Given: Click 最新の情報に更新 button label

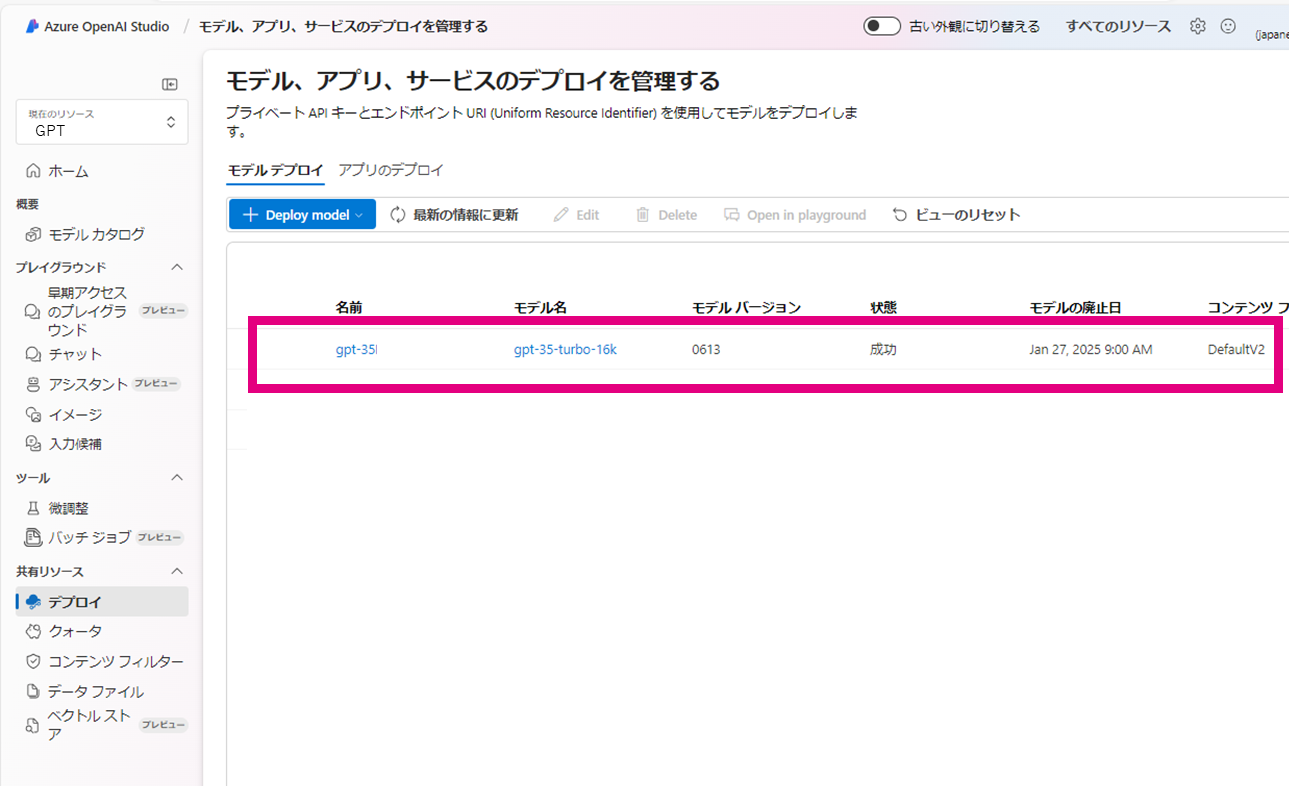Looking at the screenshot, I should 466,215.
